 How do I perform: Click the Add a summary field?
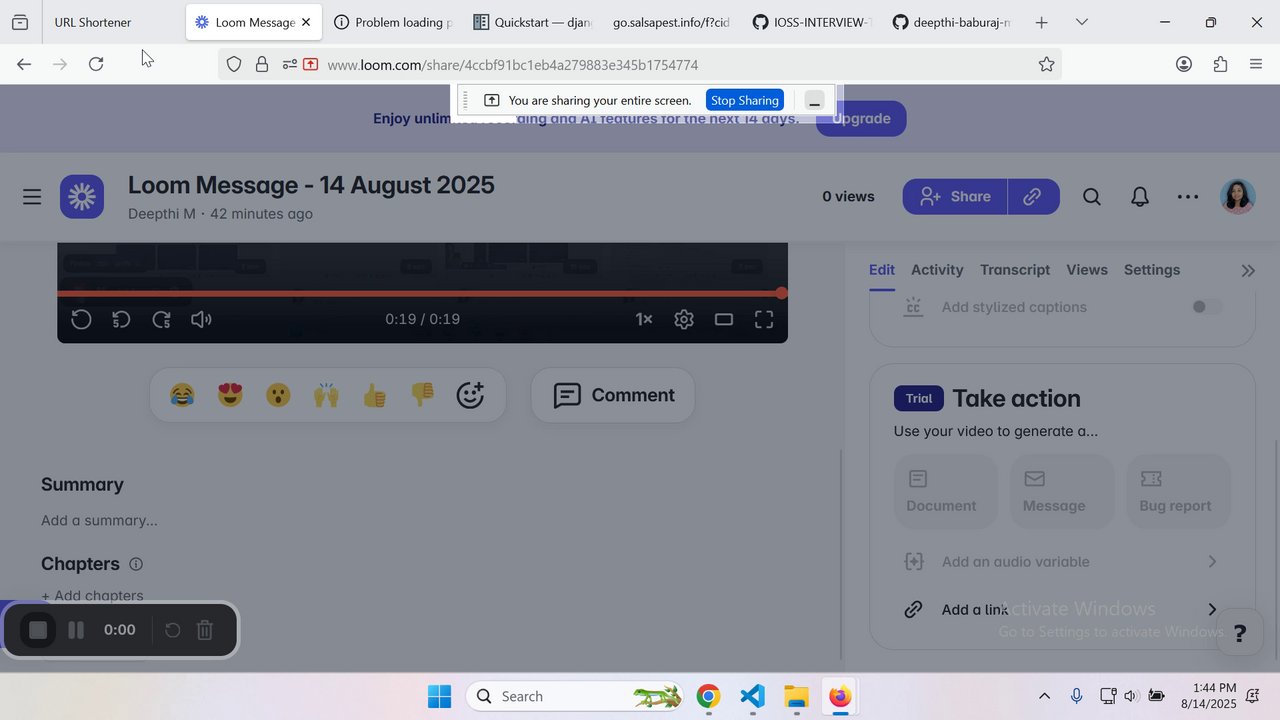(99, 520)
